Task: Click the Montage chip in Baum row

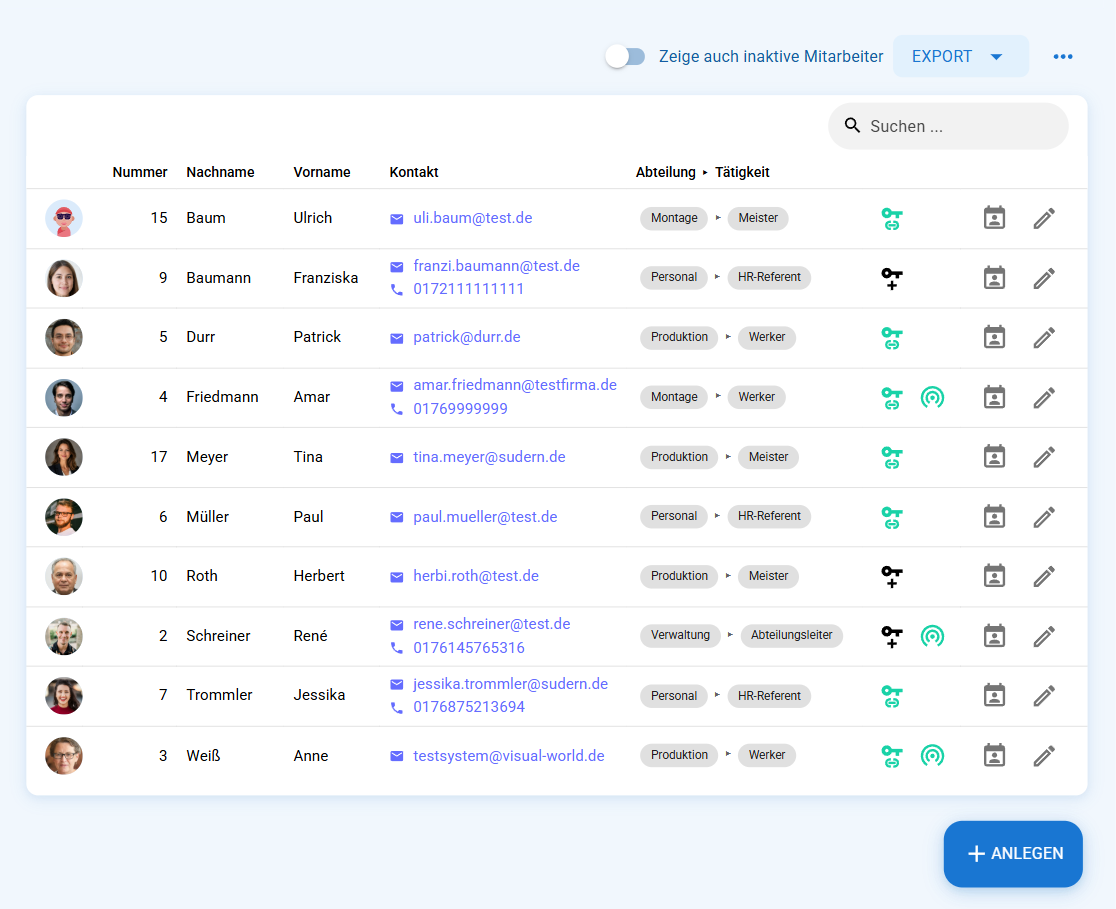Action: (x=673, y=218)
